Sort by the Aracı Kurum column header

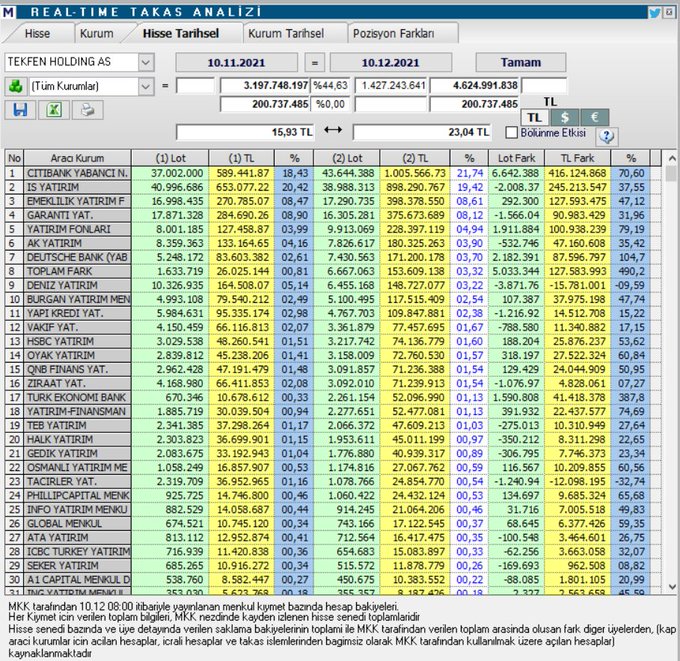[x=77, y=158]
